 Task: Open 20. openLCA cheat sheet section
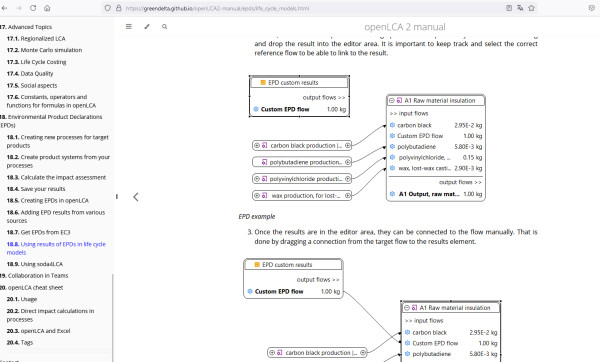click(x=31, y=287)
